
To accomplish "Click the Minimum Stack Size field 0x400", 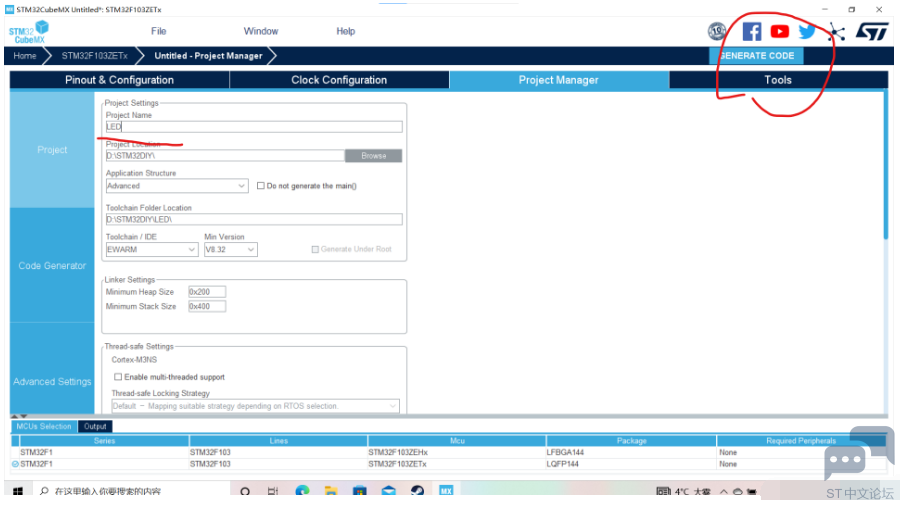I will coord(207,306).
